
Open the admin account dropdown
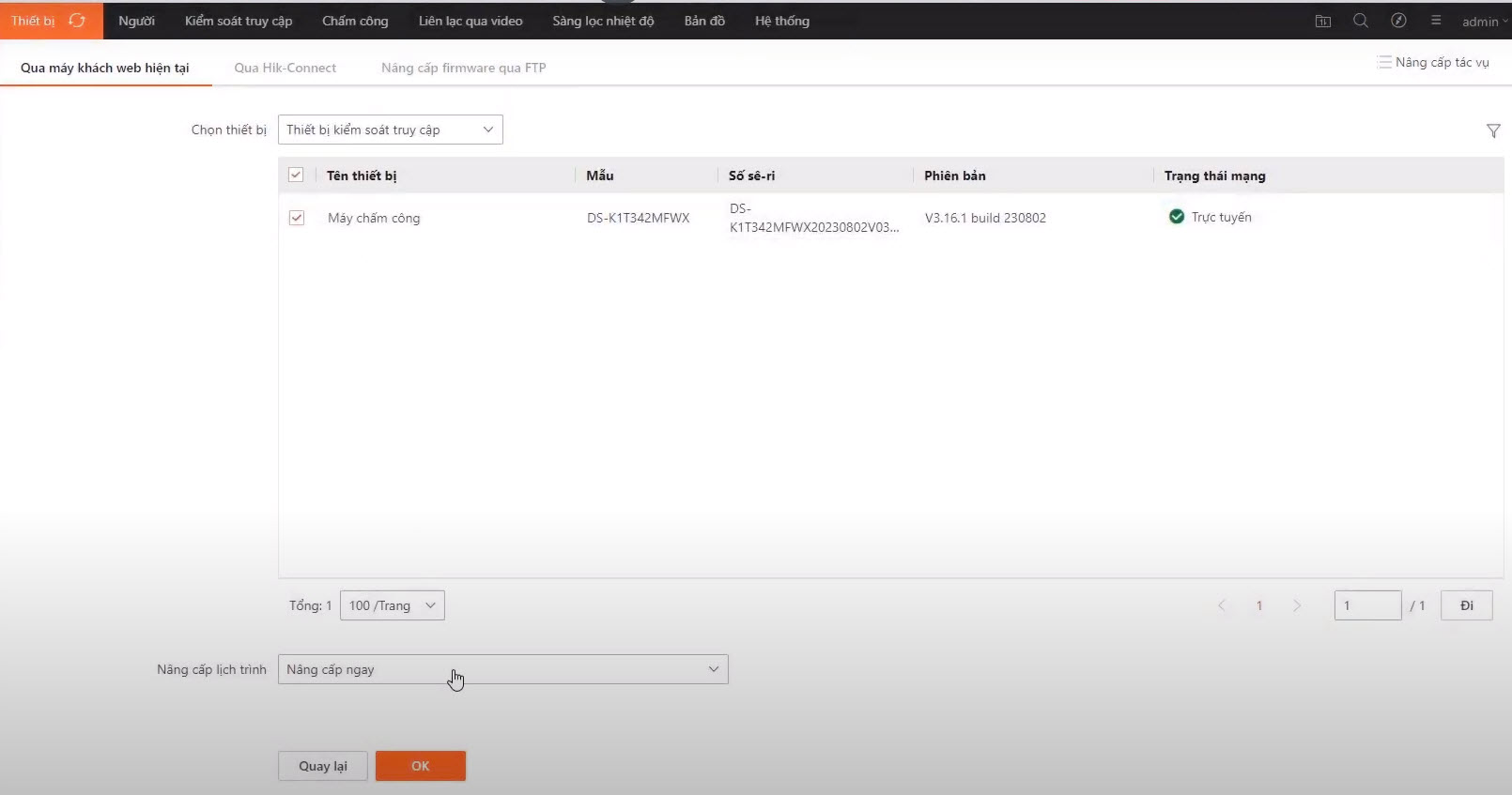point(1484,22)
